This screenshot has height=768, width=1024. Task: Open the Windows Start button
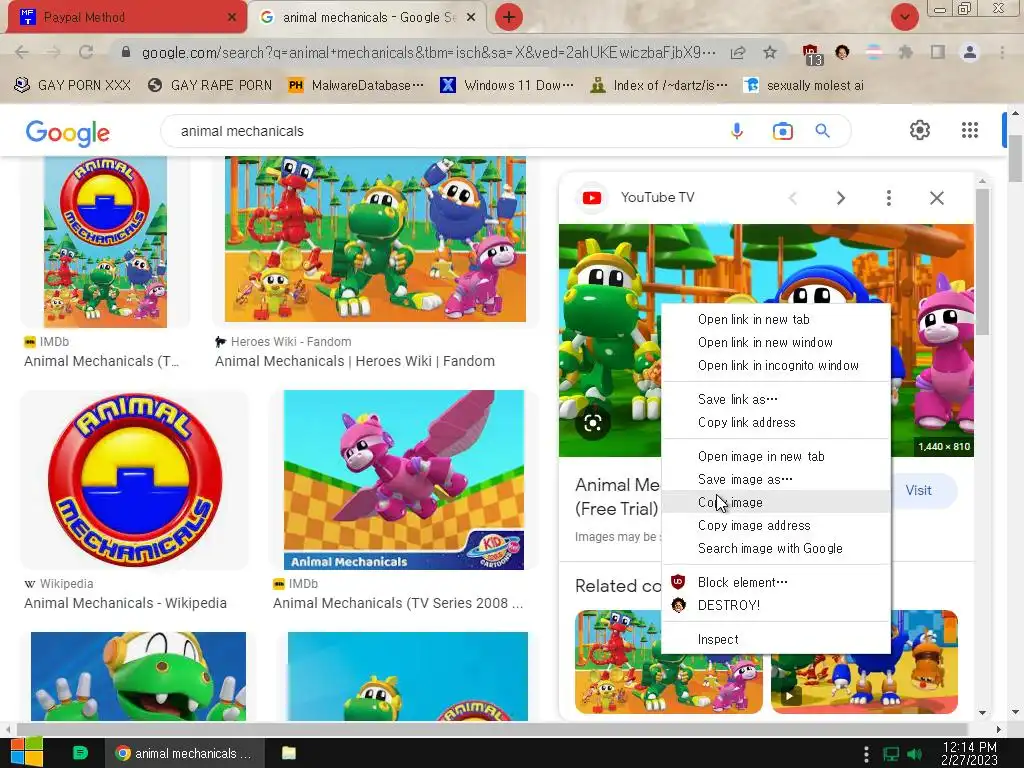click(x=27, y=752)
